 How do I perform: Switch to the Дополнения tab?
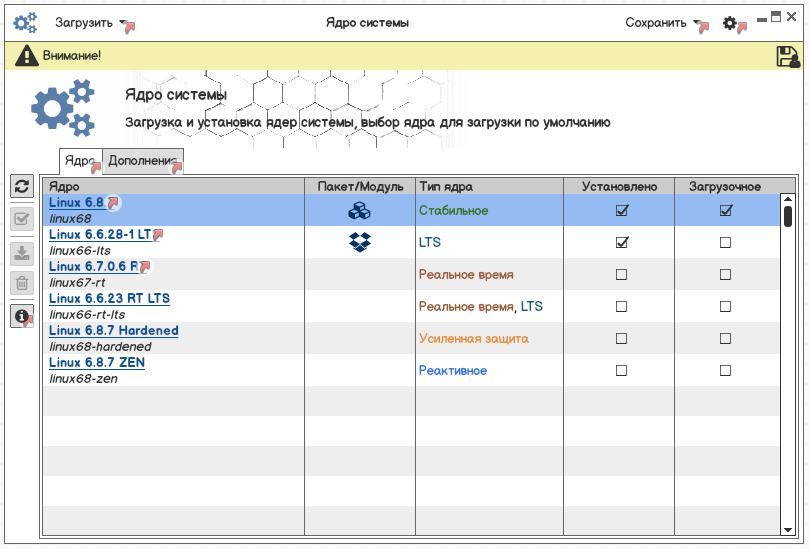(144, 161)
